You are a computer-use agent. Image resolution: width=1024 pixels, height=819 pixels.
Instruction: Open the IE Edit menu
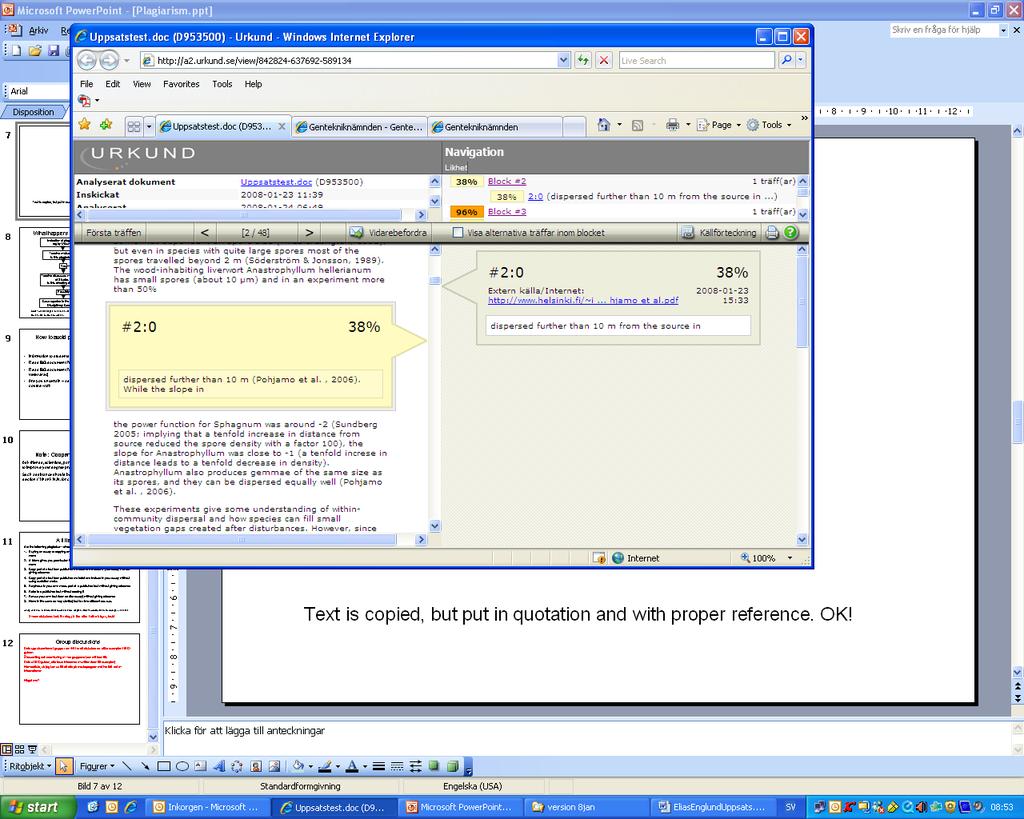click(x=113, y=84)
